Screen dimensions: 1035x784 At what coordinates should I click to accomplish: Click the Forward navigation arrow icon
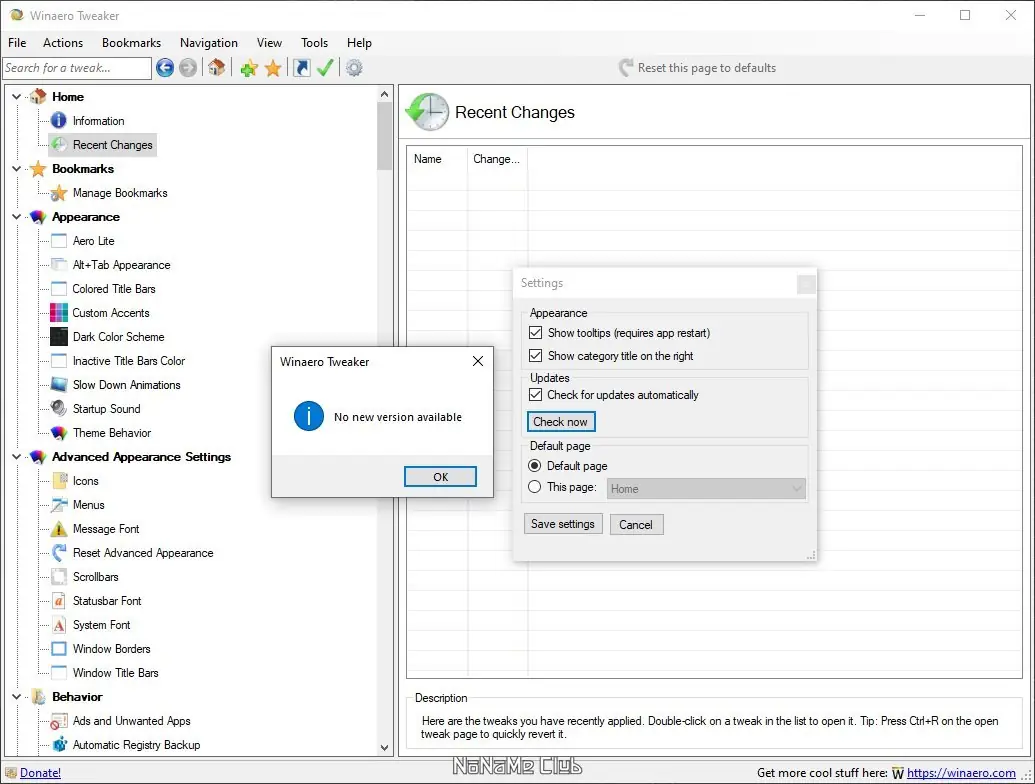(188, 67)
